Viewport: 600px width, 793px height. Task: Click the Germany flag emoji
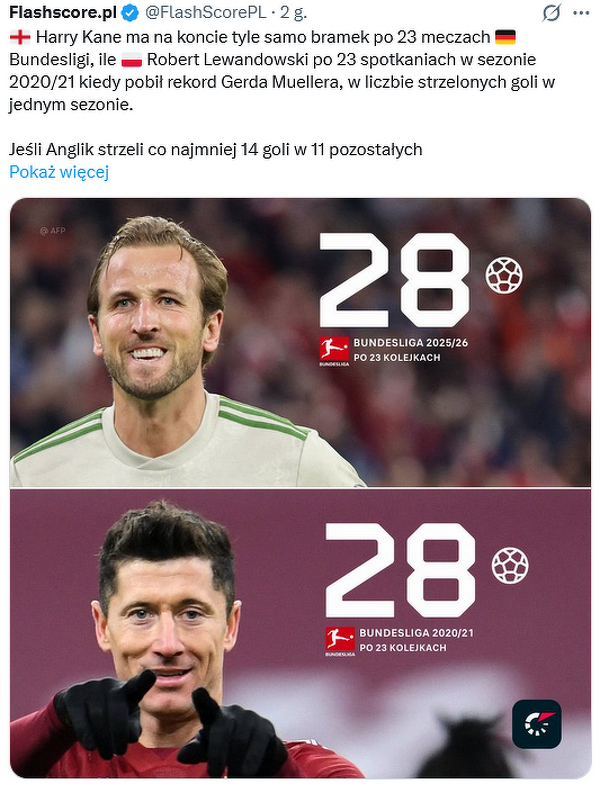(x=505, y=37)
